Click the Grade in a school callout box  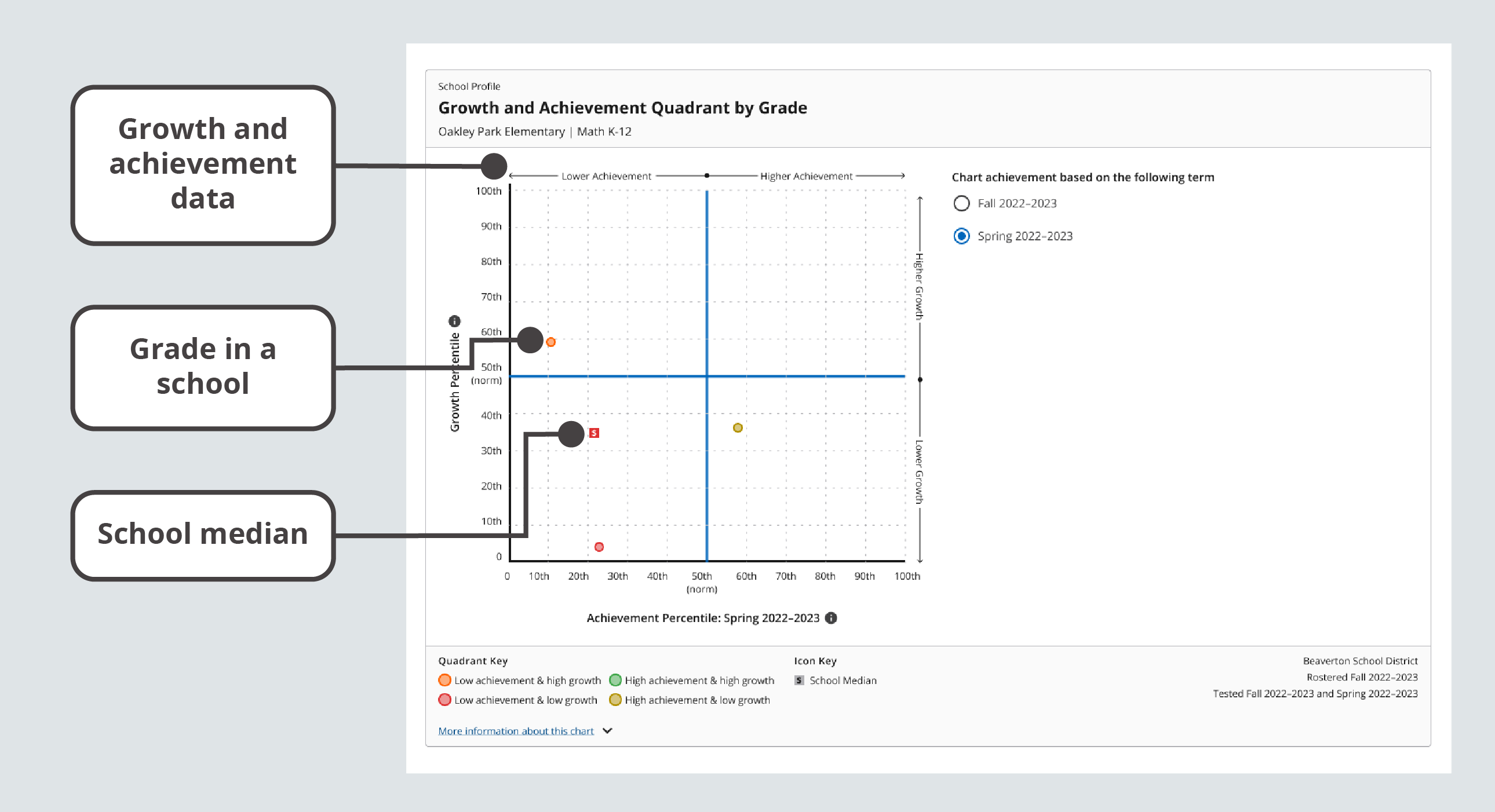click(203, 367)
